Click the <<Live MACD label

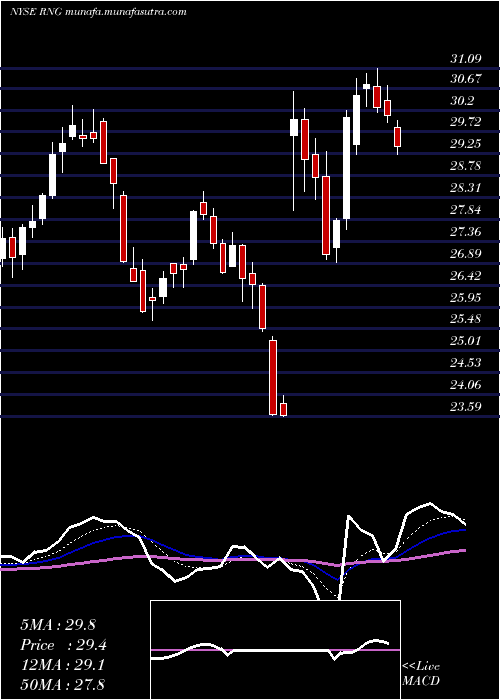tap(421, 673)
